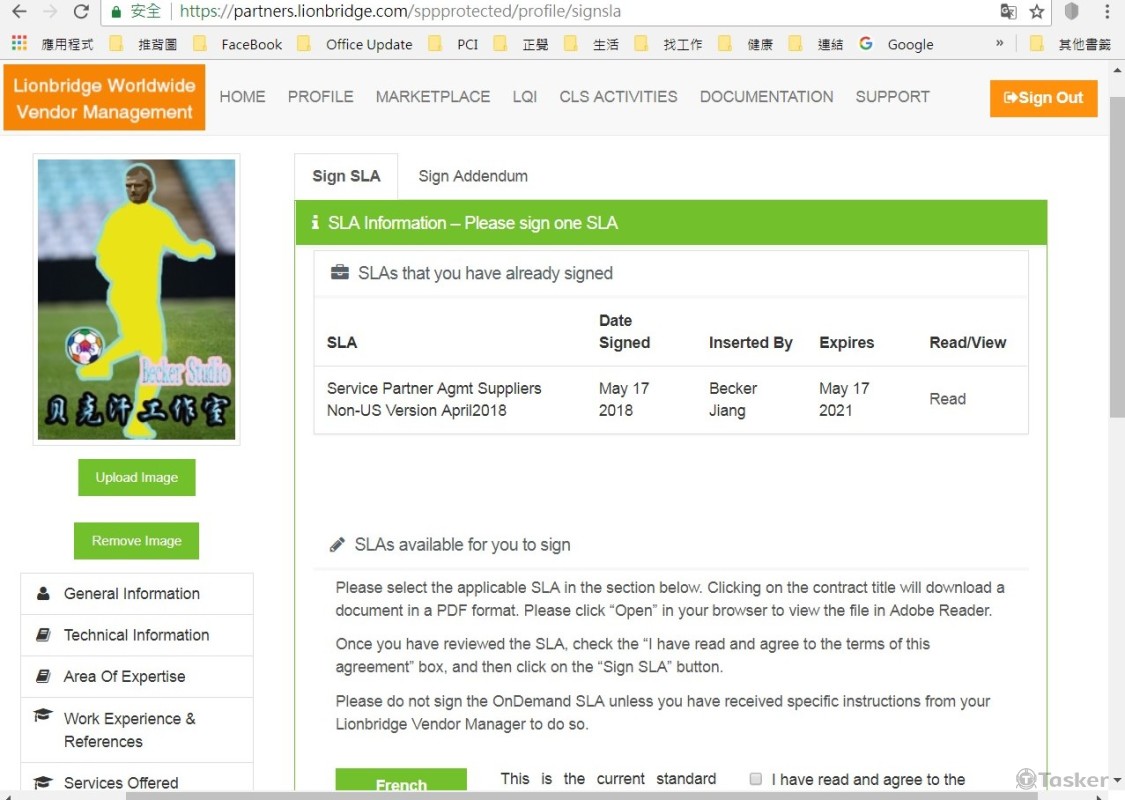Switch to the Sign Addendum tab

473,176
